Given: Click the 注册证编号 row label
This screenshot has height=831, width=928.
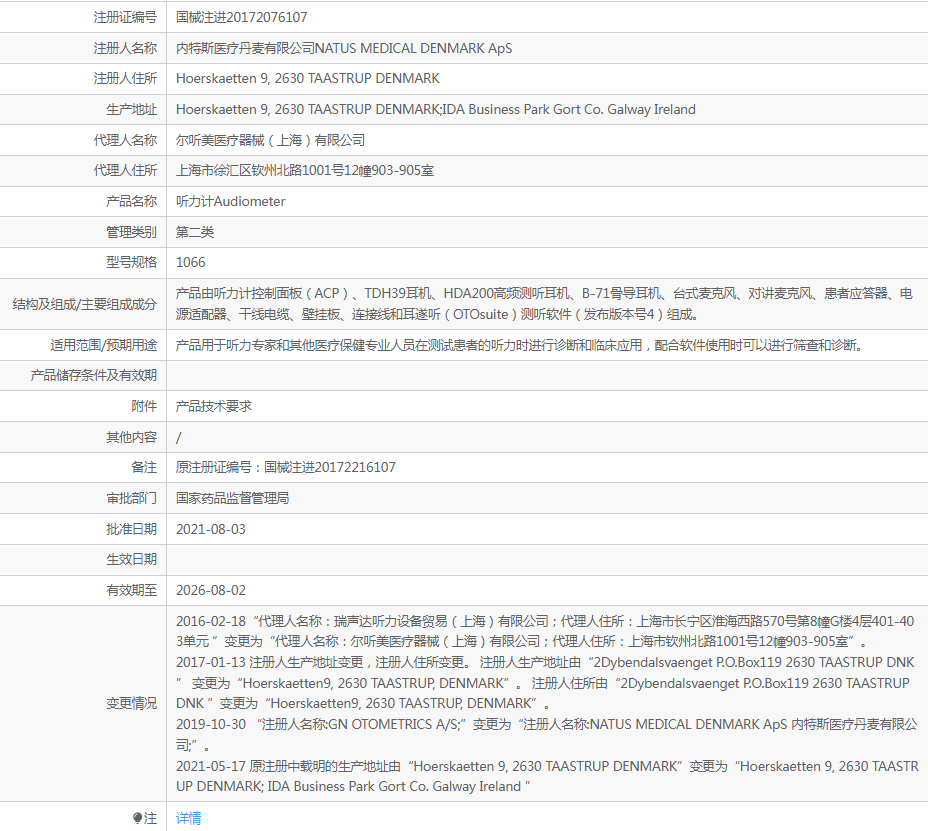Looking at the screenshot, I should click(x=125, y=17).
